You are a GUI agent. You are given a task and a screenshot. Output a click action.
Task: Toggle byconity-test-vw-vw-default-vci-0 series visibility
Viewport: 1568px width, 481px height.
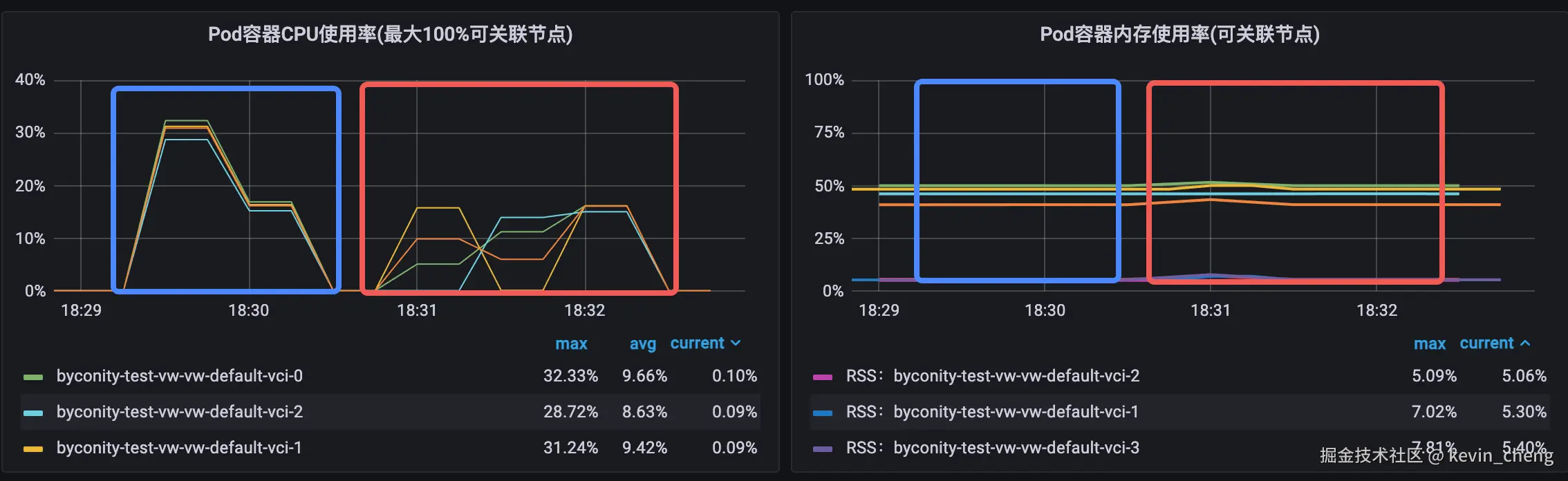tap(180, 376)
